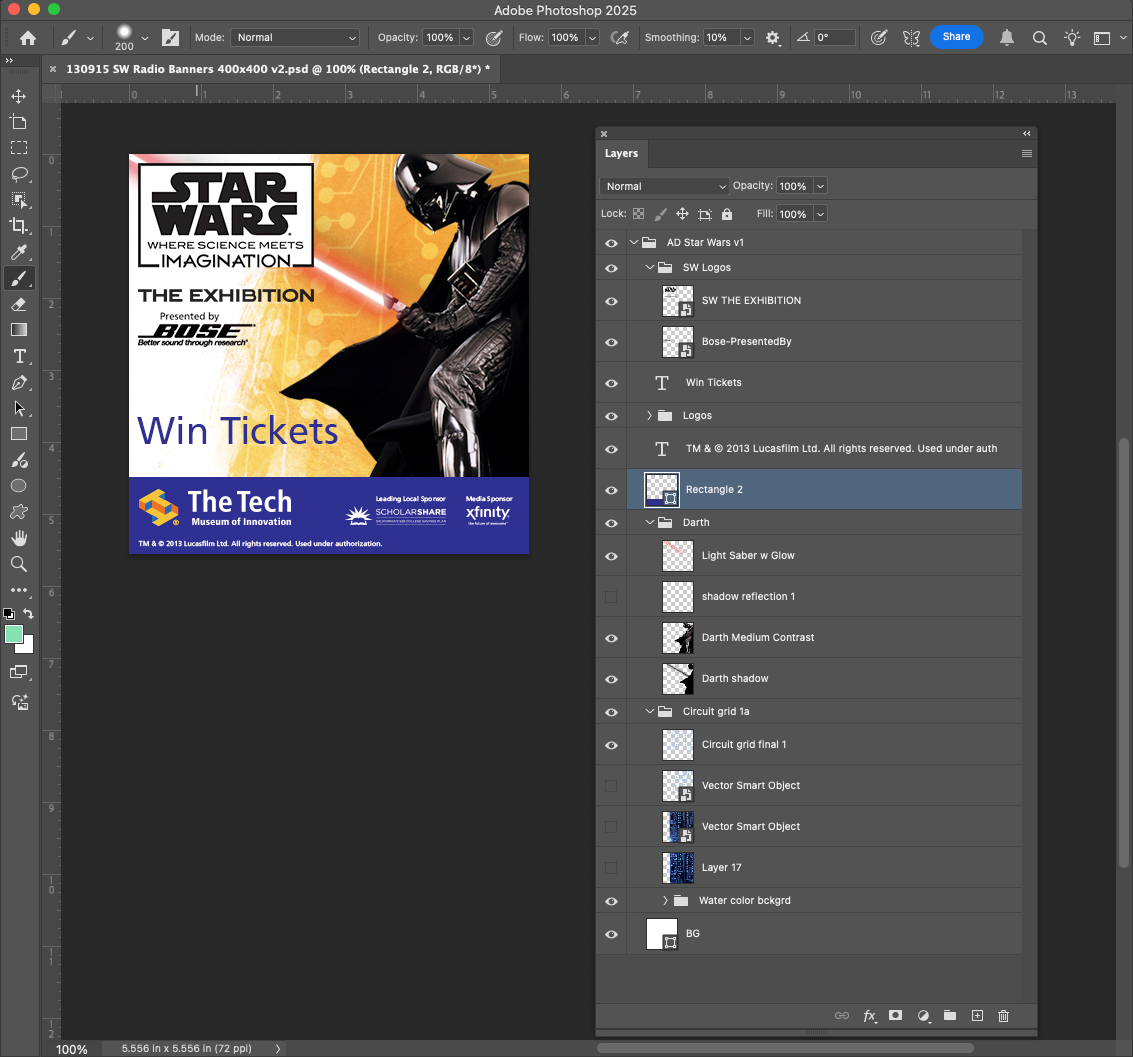Swap foreground and background colors
The width and height of the screenshot is (1133, 1057).
point(28,613)
